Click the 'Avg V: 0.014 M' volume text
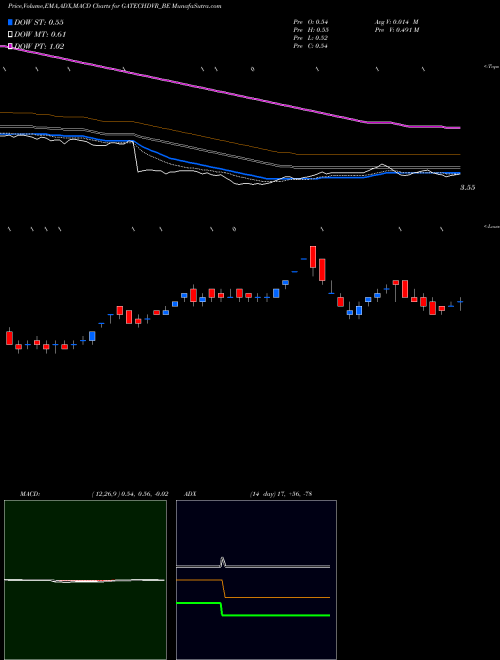Screen dimensions: 500x660 coord(396,22)
